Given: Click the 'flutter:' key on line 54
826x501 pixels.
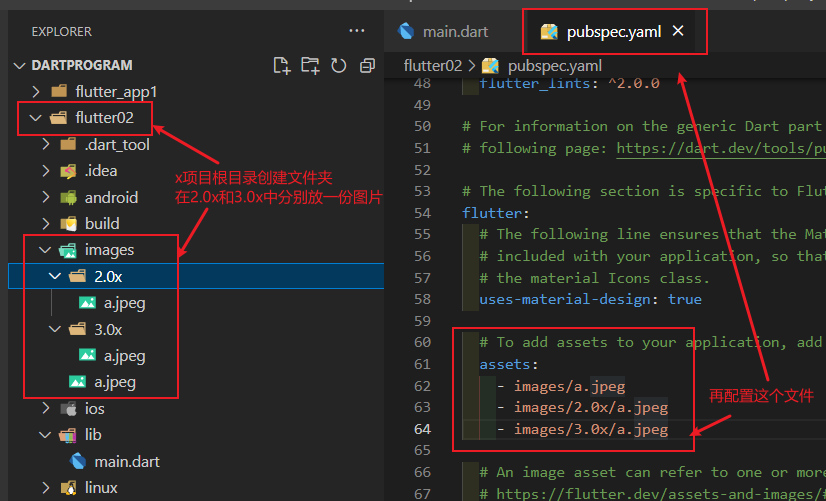Looking at the screenshot, I should click(x=496, y=213).
